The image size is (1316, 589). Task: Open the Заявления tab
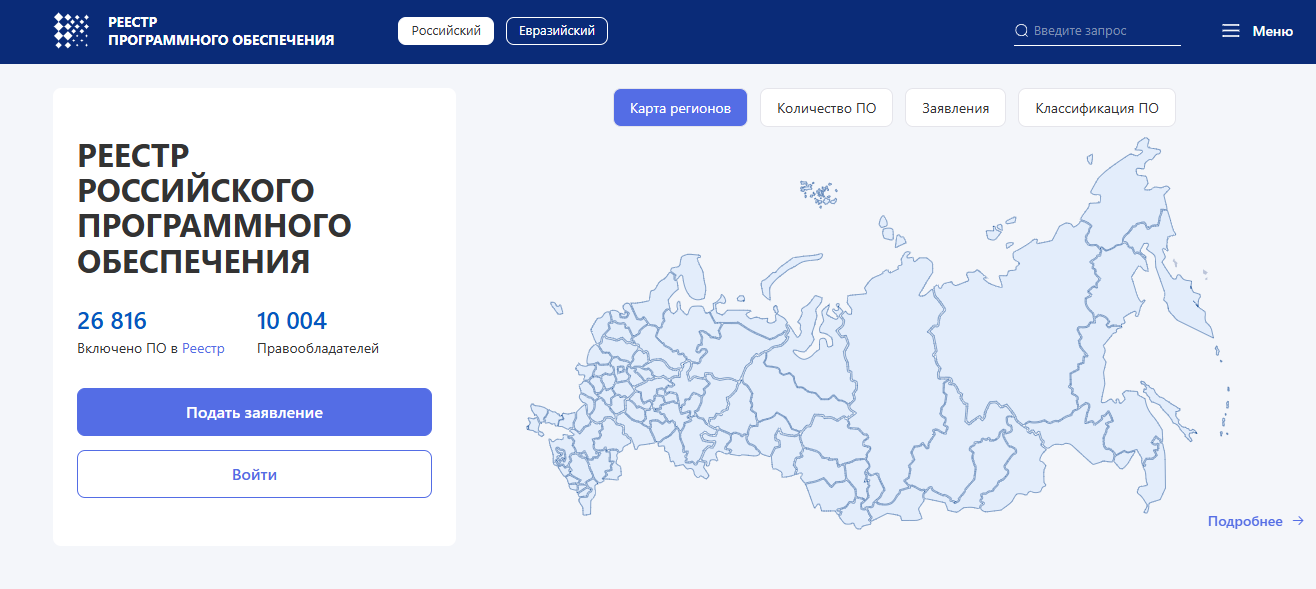[955, 108]
